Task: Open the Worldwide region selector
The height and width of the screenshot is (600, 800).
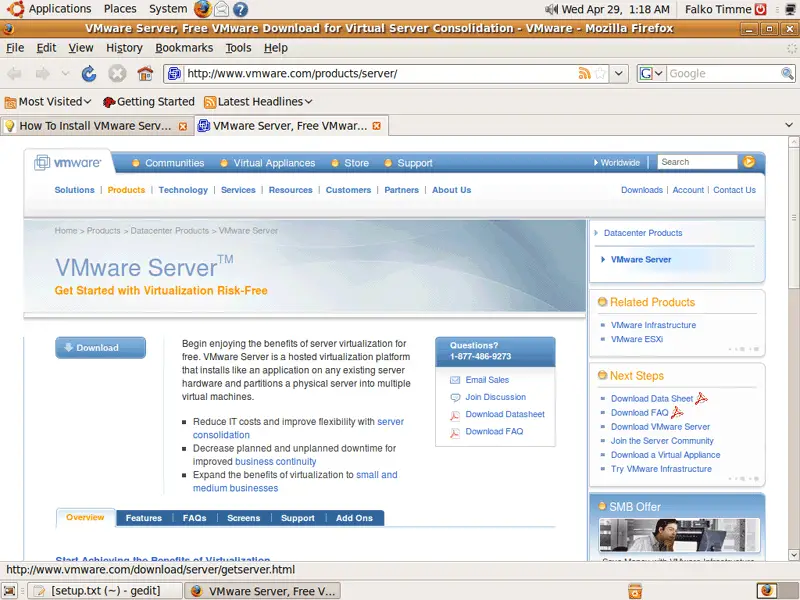Action: [617, 162]
